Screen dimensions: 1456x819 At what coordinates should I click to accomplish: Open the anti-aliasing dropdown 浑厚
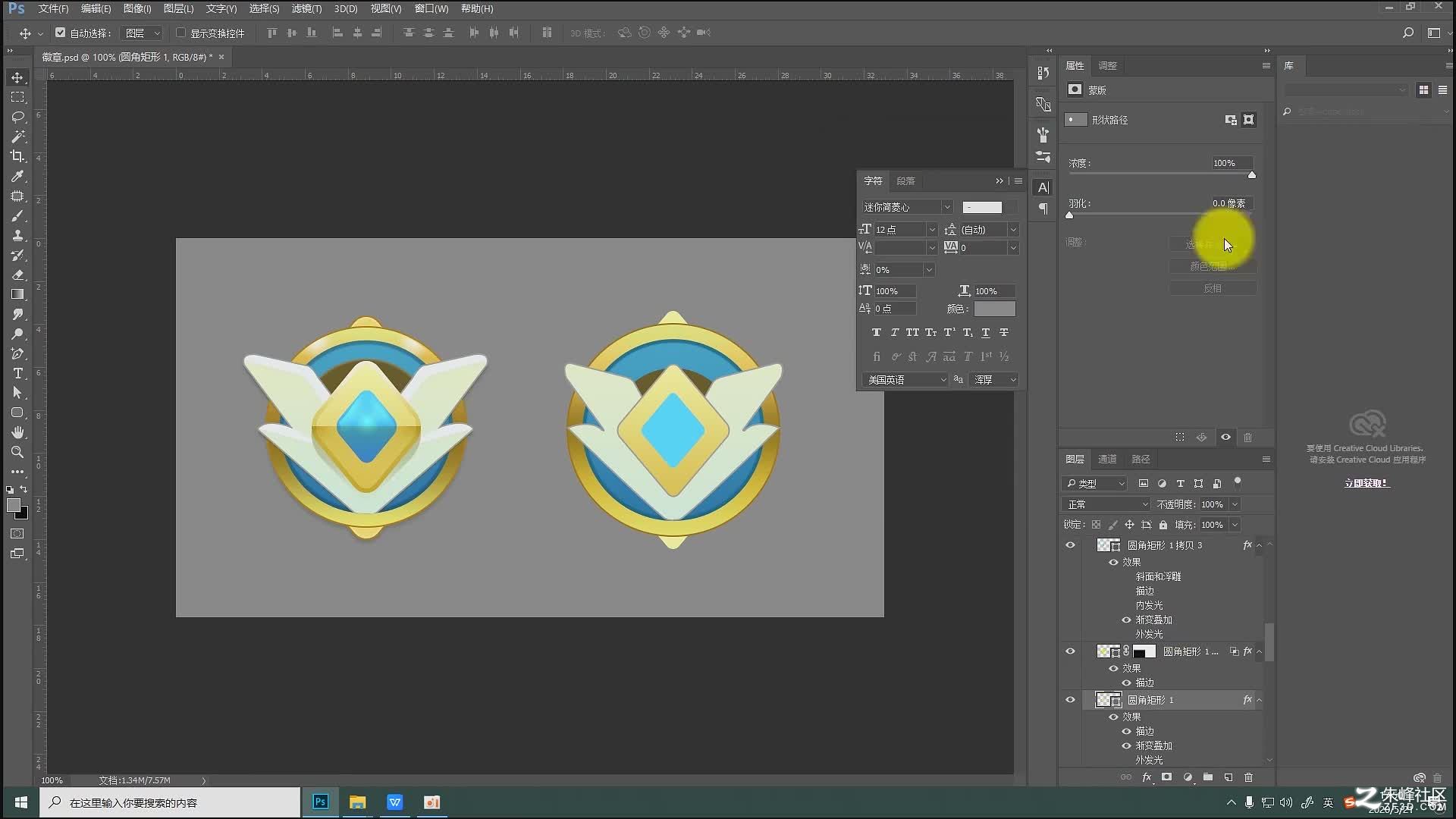[x=993, y=379]
